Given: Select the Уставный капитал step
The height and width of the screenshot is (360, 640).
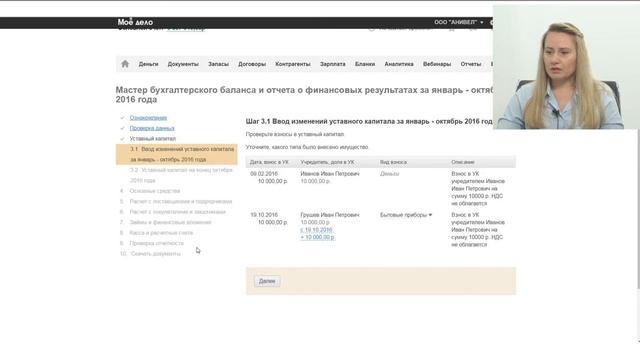Looking at the screenshot, I should point(153,139).
